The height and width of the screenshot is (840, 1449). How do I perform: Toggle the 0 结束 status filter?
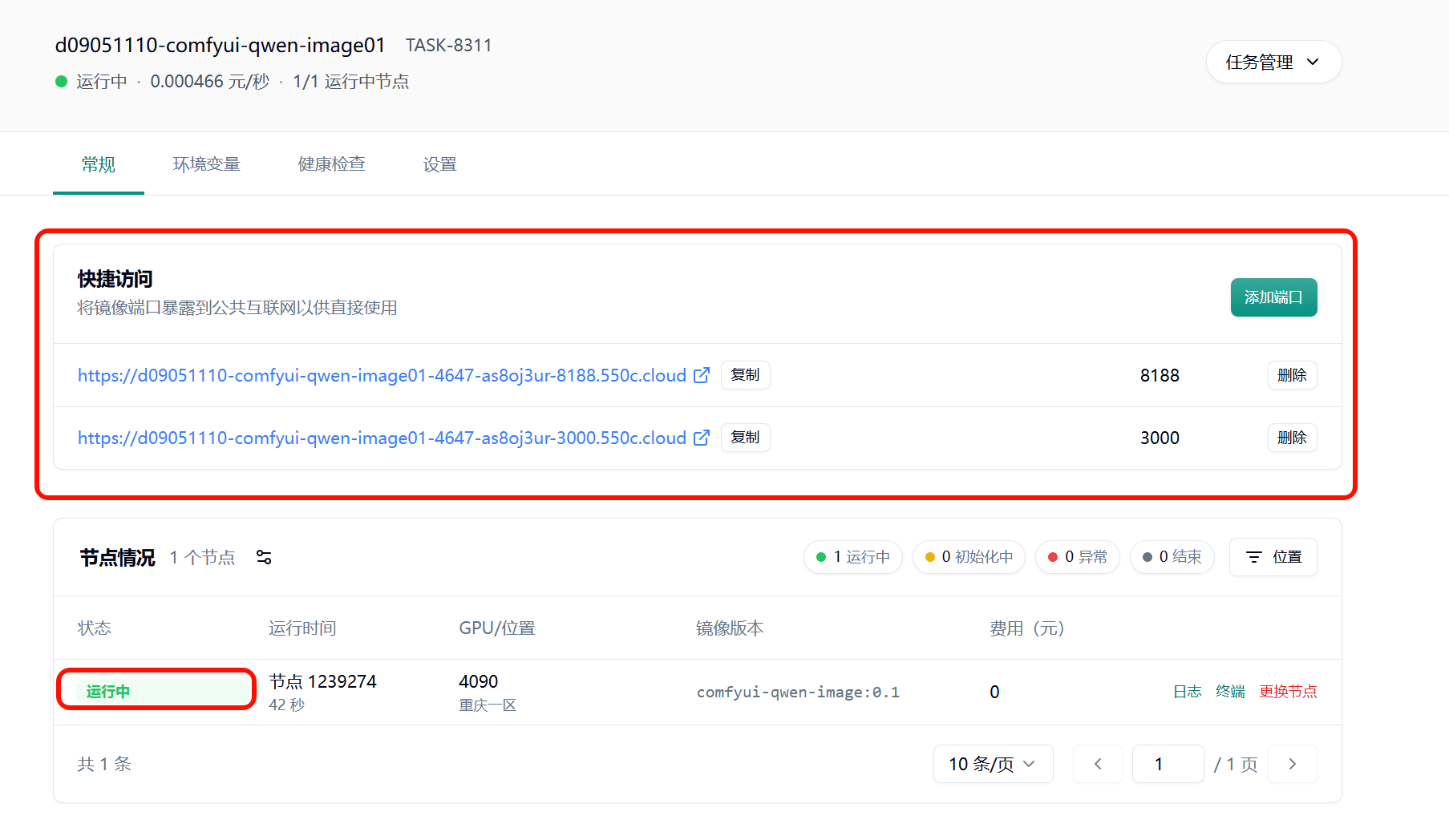[1172, 557]
